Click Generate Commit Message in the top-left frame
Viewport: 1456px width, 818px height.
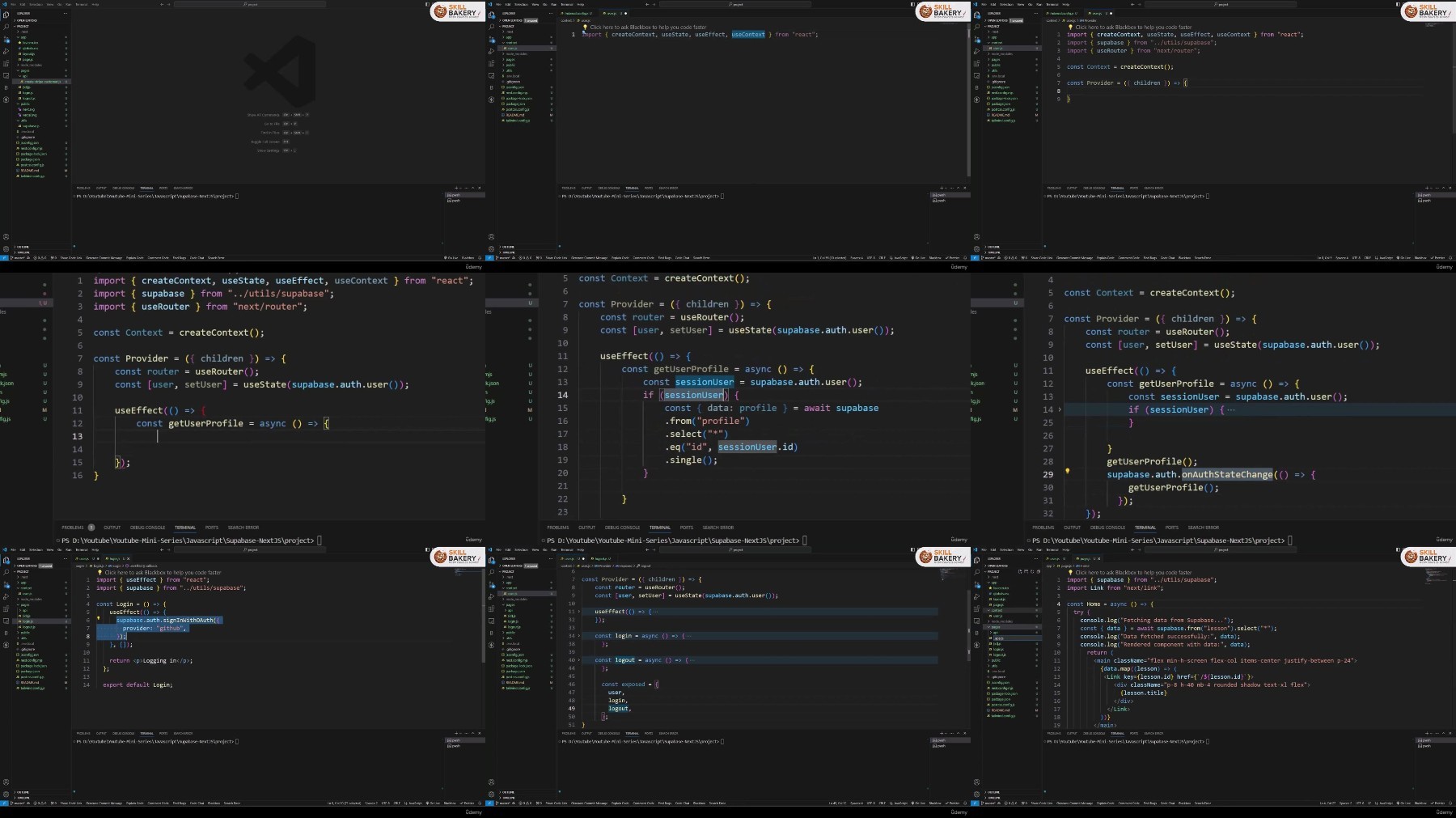point(104,257)
